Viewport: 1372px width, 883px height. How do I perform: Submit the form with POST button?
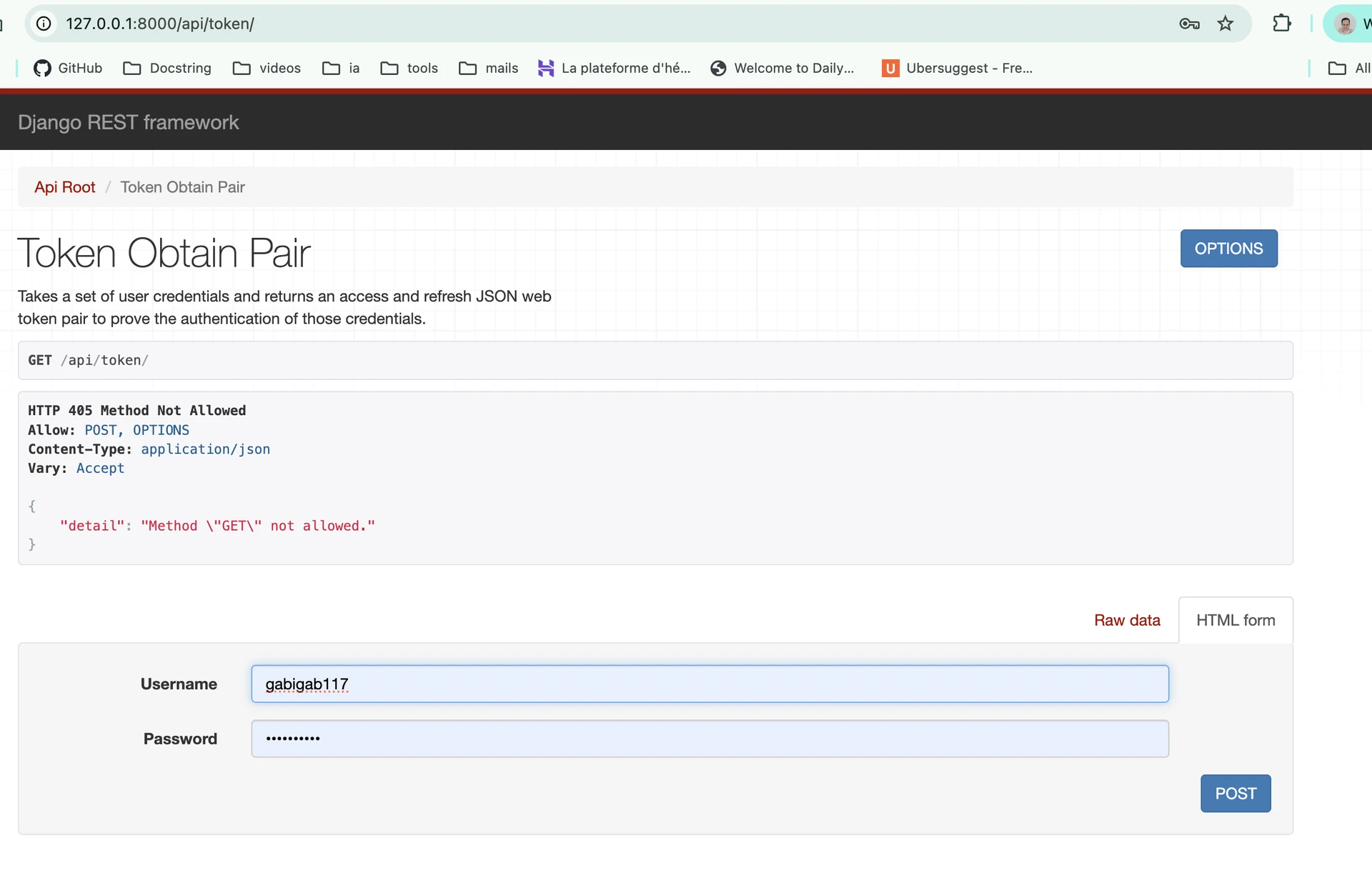tap(1236, 794)
